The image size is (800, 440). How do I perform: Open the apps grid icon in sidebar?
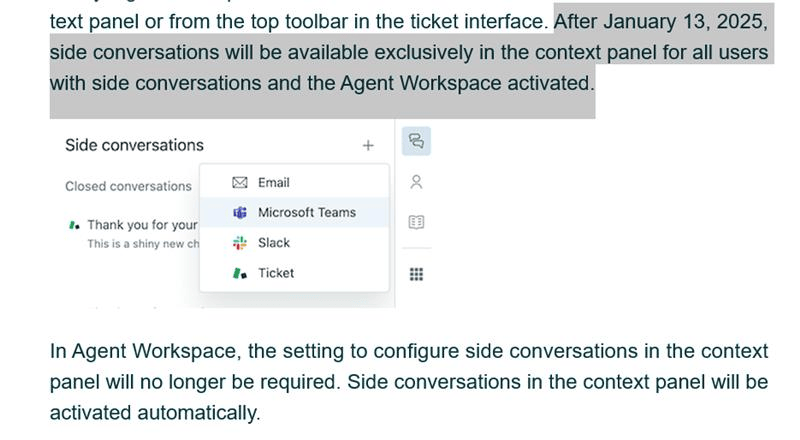[x=416, y=274]
